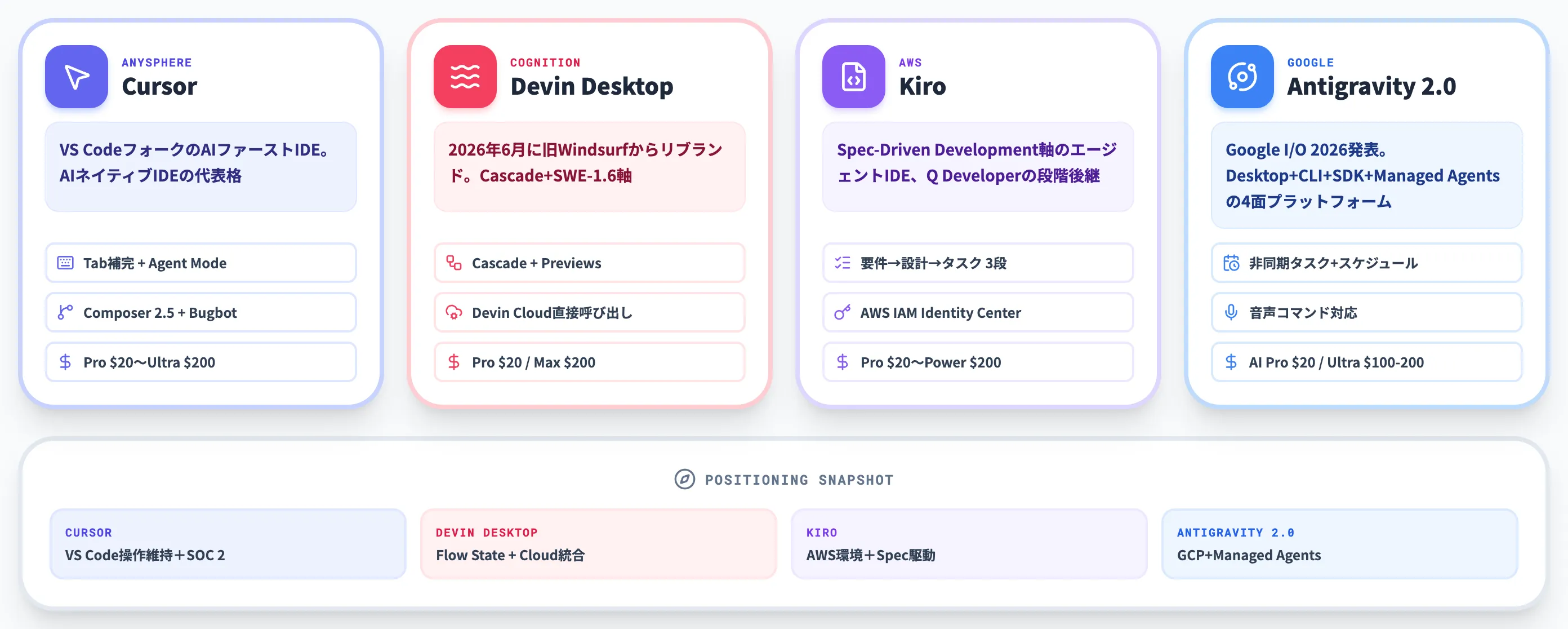The height and width of the screenshot is (629, 1568).
Task: Click the GCP+Managed Agents text
Action: tap(1249, 555)
